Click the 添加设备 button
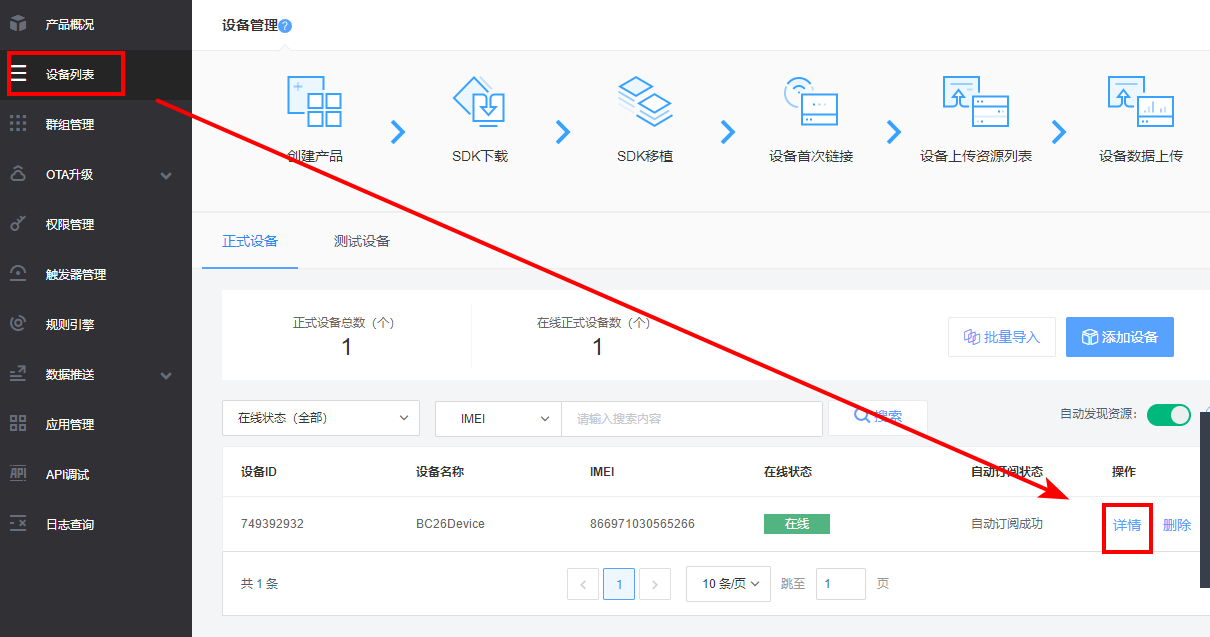The height and width of the screenshot is (637, 1210). (x=1119, y=337)
